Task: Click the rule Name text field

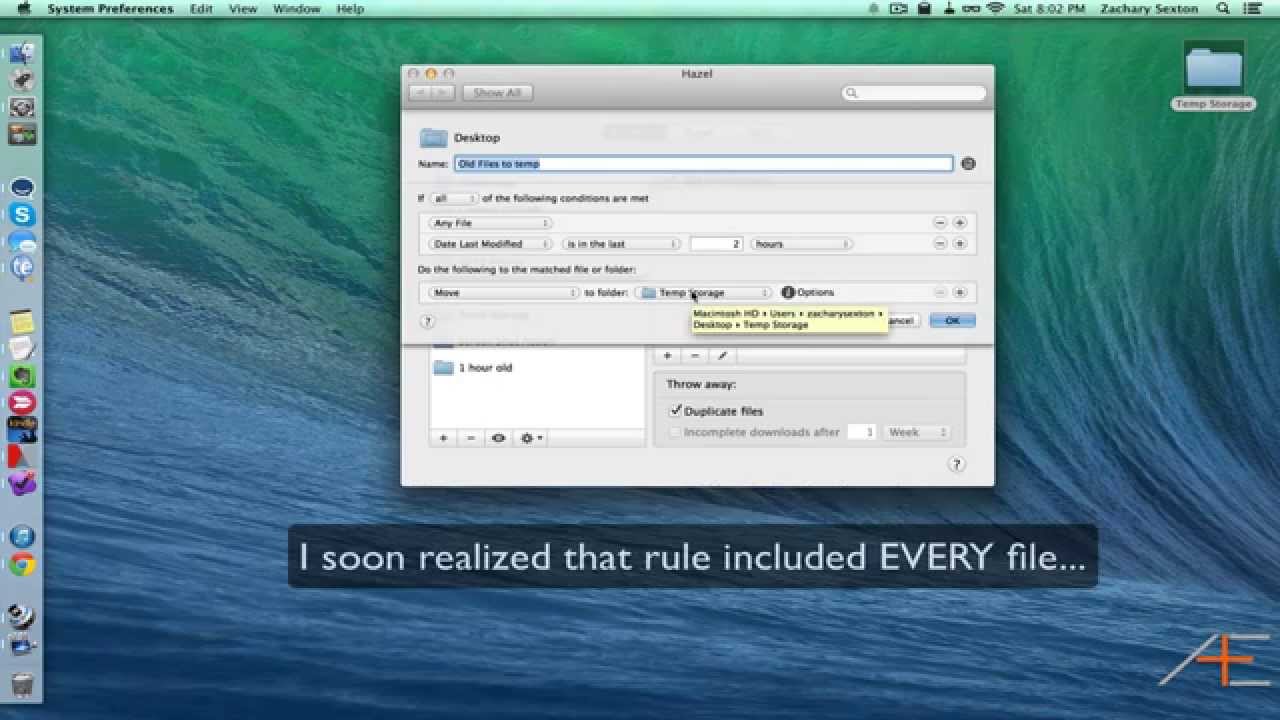Action: tap(704, 164)
